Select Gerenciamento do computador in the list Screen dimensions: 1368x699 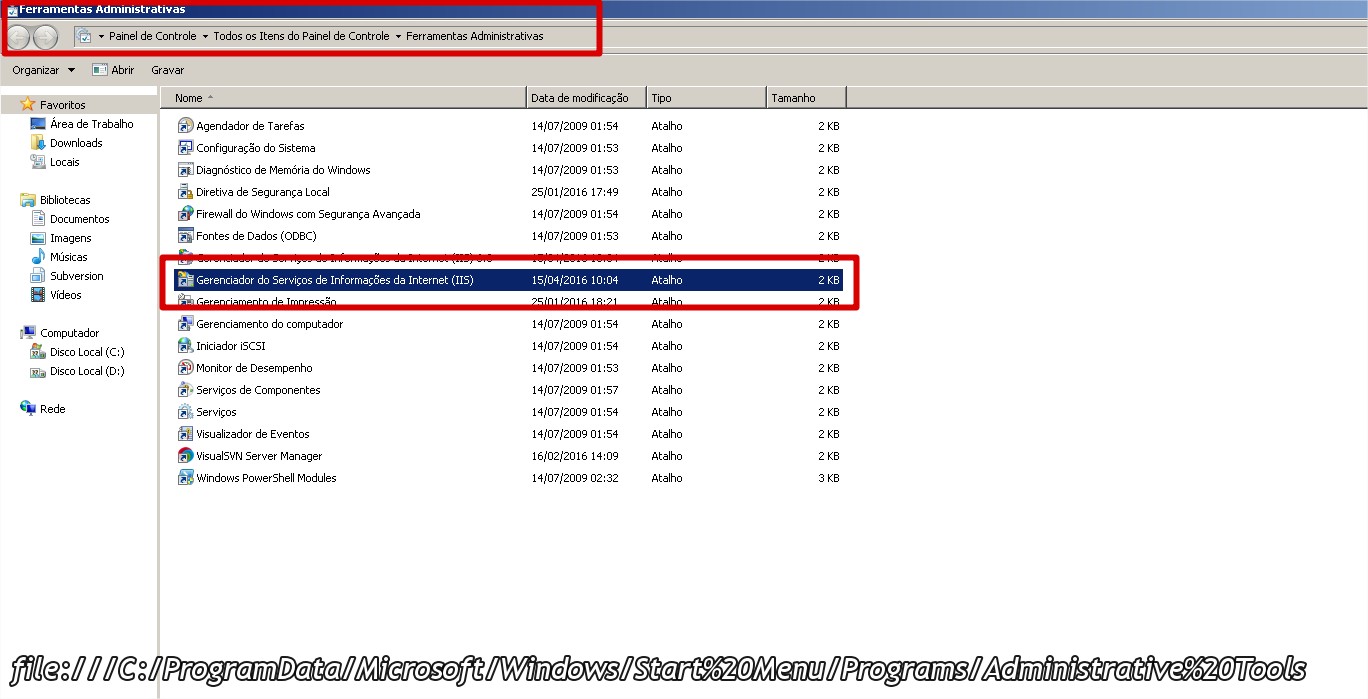(269, 324)
